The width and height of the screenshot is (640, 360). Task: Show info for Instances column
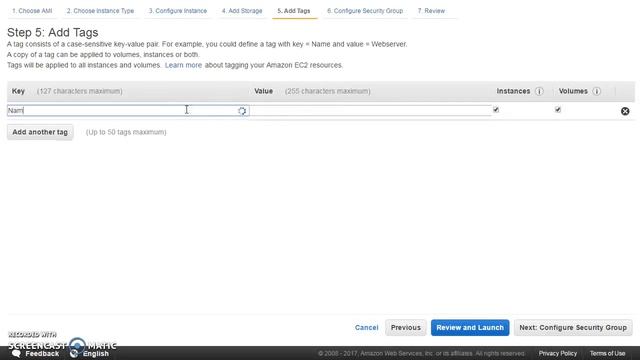point(539,91)
